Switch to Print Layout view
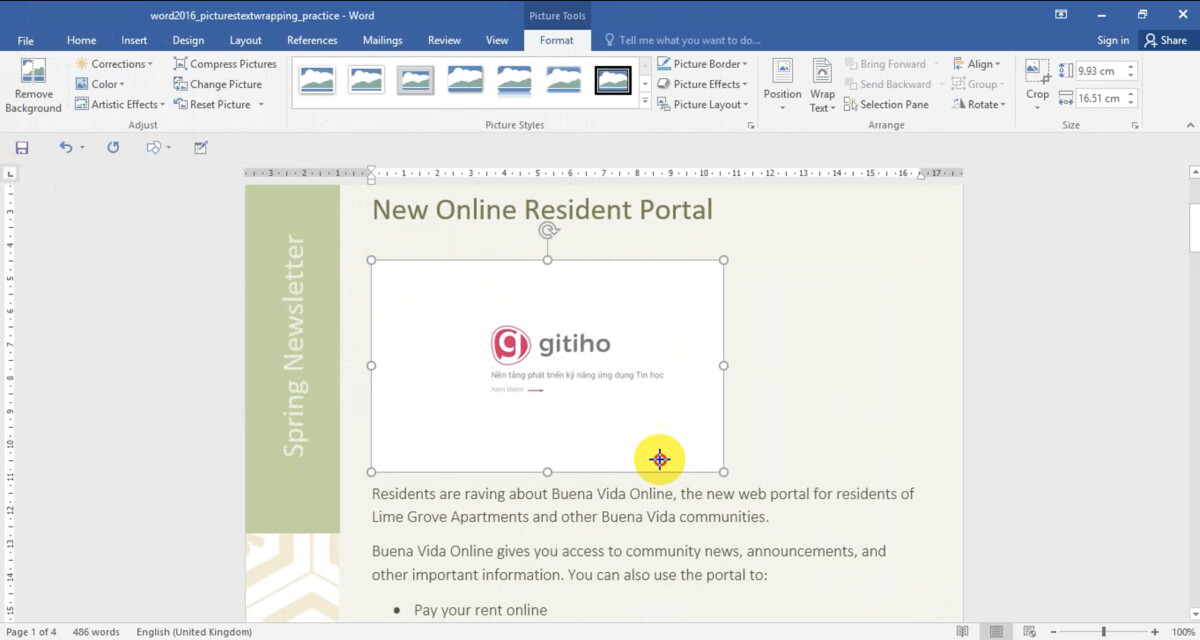The height and width of the screenshot is (640, 1200). coord(996,632)
